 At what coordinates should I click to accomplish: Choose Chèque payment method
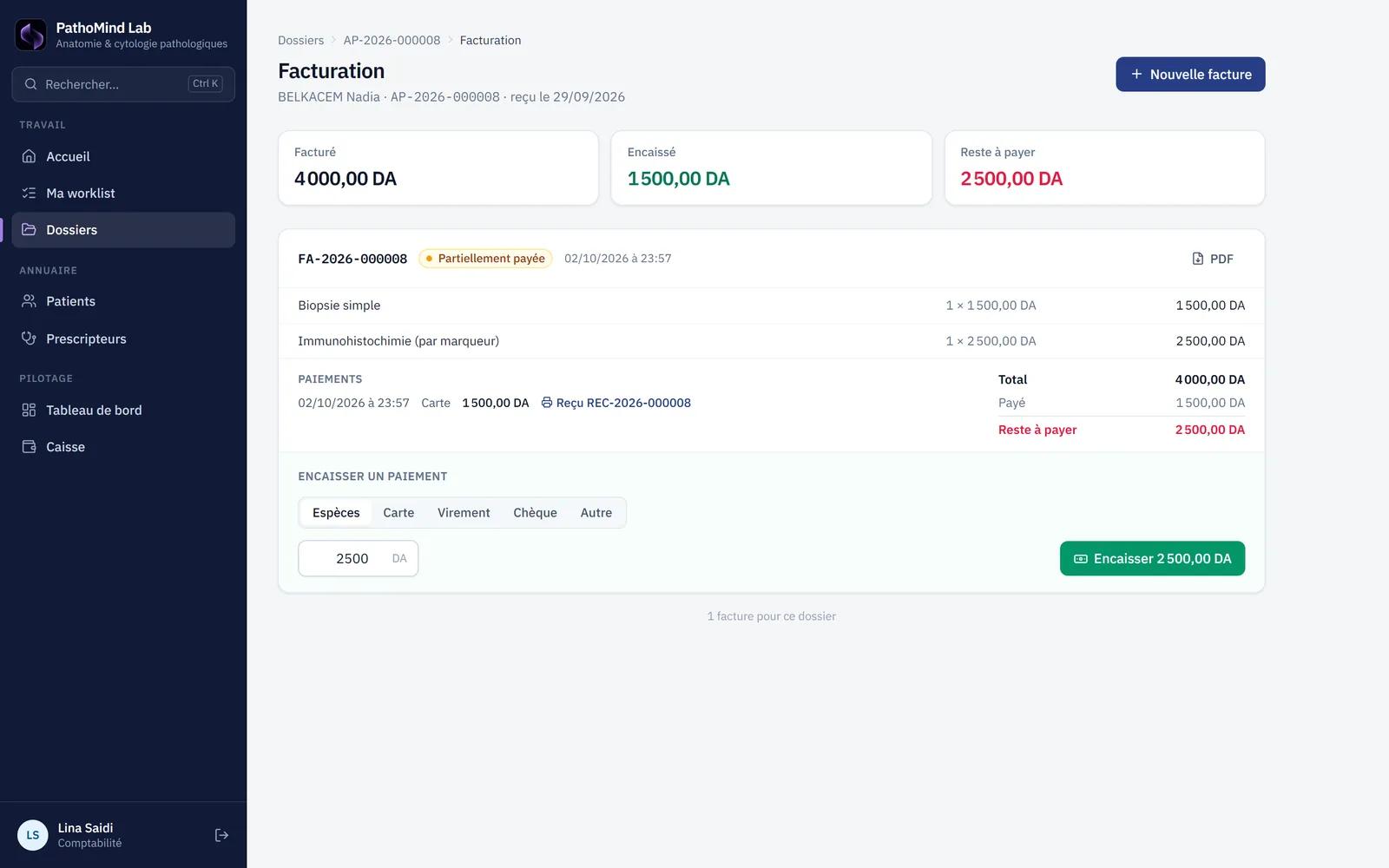pyautogui.click(x=535, y=513)
